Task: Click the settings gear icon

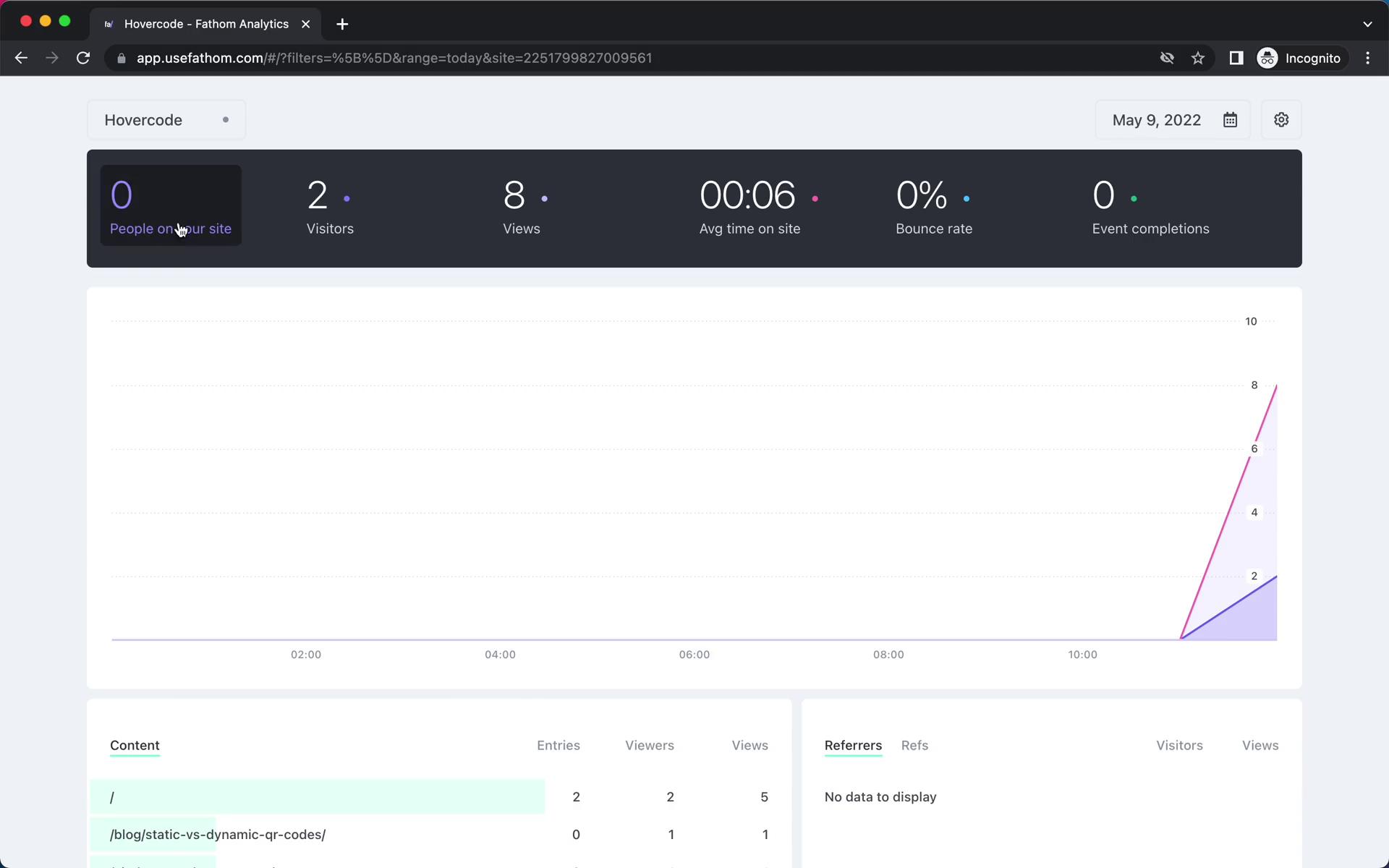Action: click(1282, 120)
